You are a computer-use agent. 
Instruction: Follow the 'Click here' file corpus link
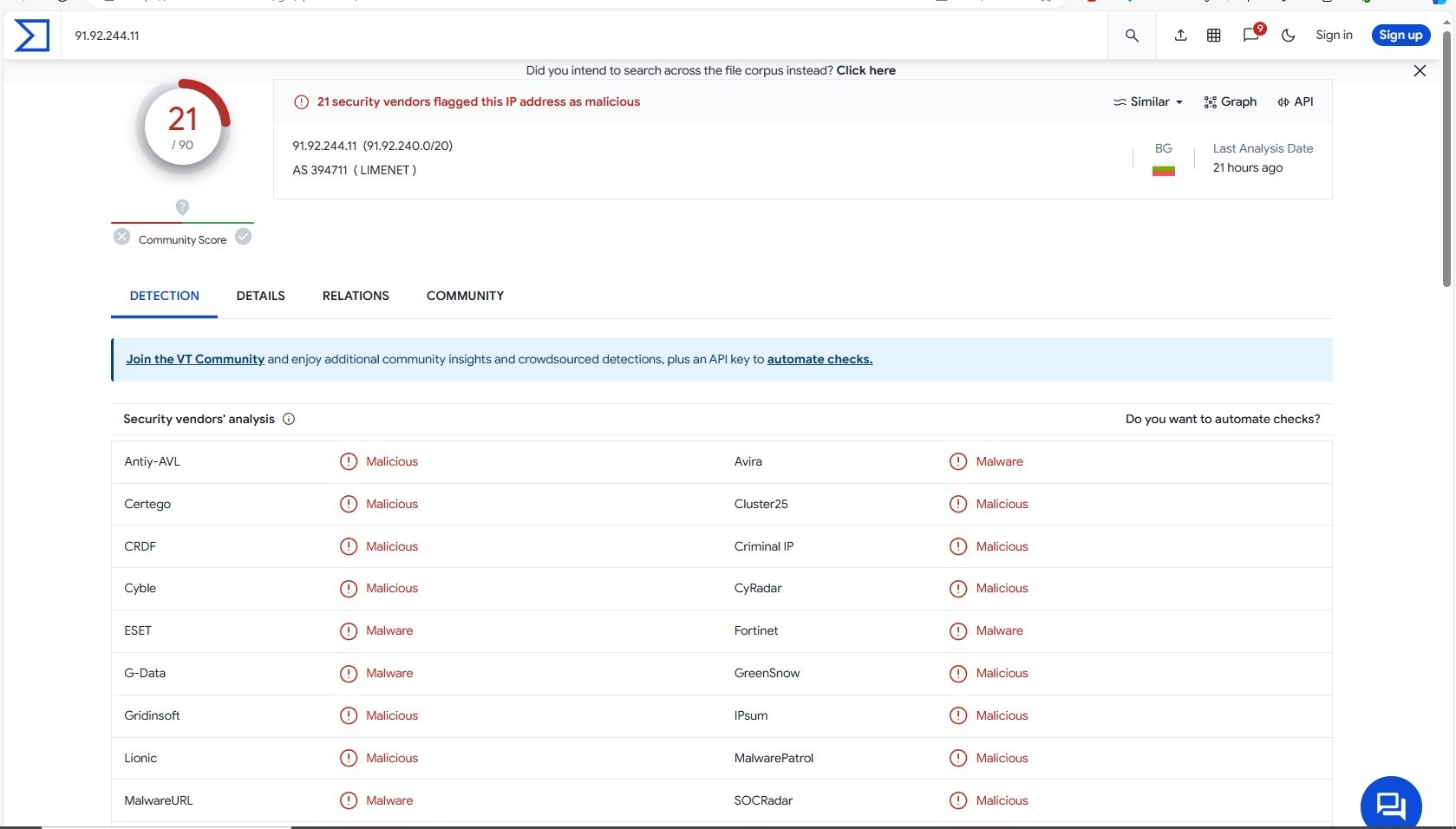coord(865,70)
